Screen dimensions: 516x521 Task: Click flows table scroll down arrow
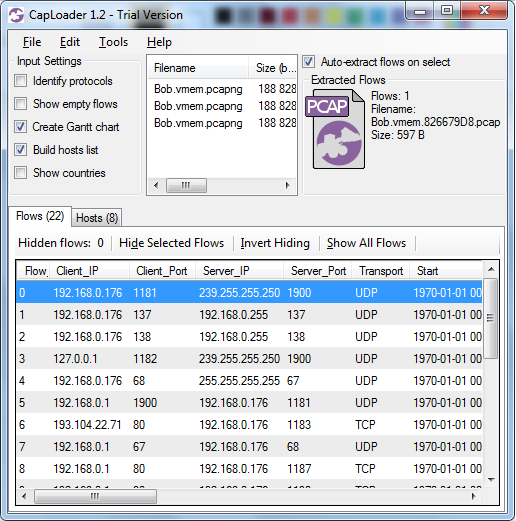click(491, 479)
